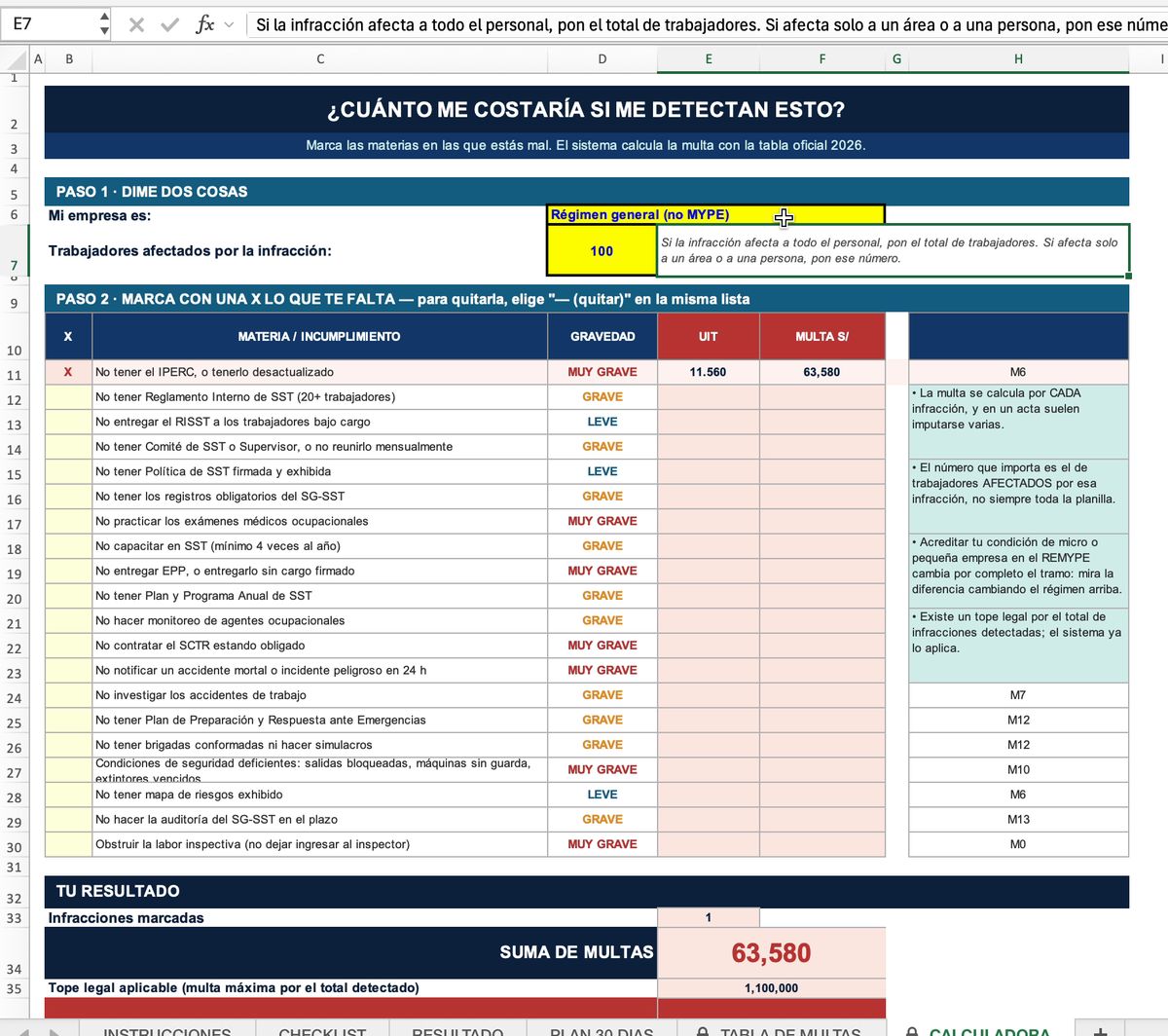Select the 63,580 fine cell in row 11

pyautogui.click(x=822, y=372)
